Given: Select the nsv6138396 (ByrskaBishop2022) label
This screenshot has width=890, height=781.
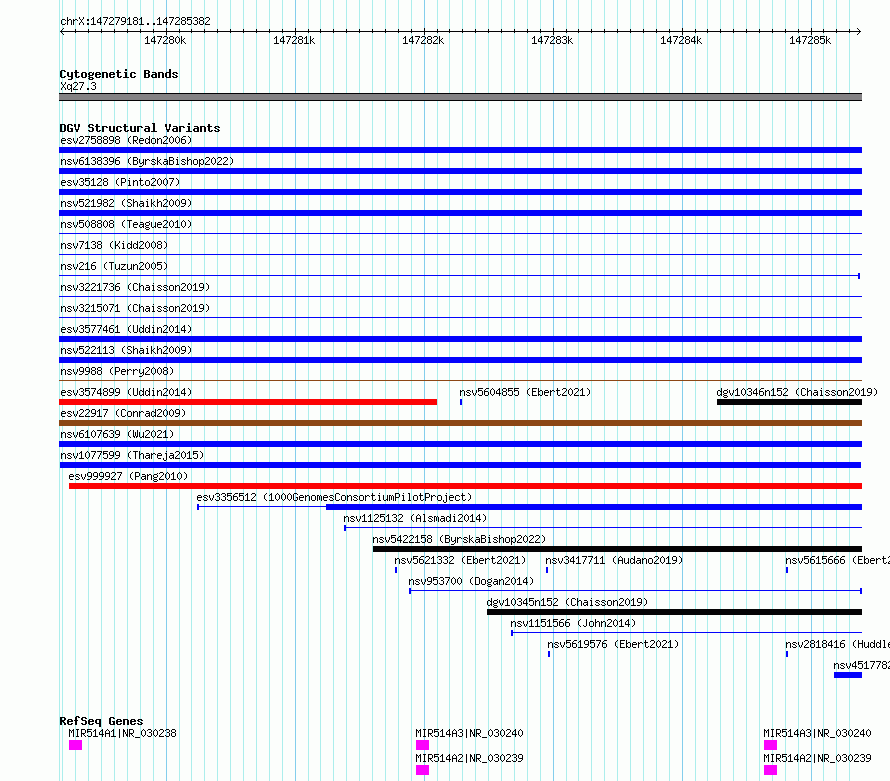Looking at the screenshot, I should coord(147,161).
